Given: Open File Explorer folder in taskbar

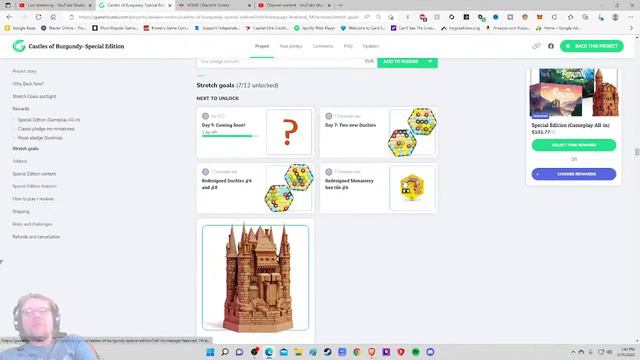Looking at the screenshot, I should [298, 352].
